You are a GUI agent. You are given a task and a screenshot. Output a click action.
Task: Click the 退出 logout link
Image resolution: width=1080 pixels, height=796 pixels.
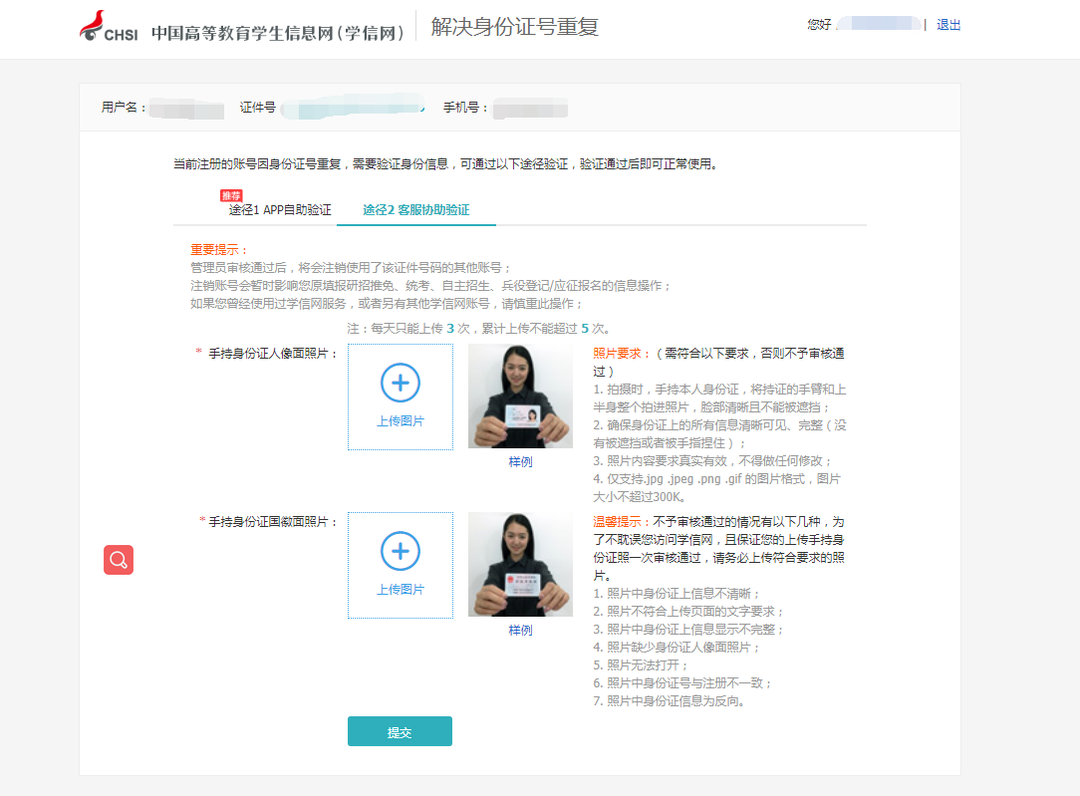(948, 25)
